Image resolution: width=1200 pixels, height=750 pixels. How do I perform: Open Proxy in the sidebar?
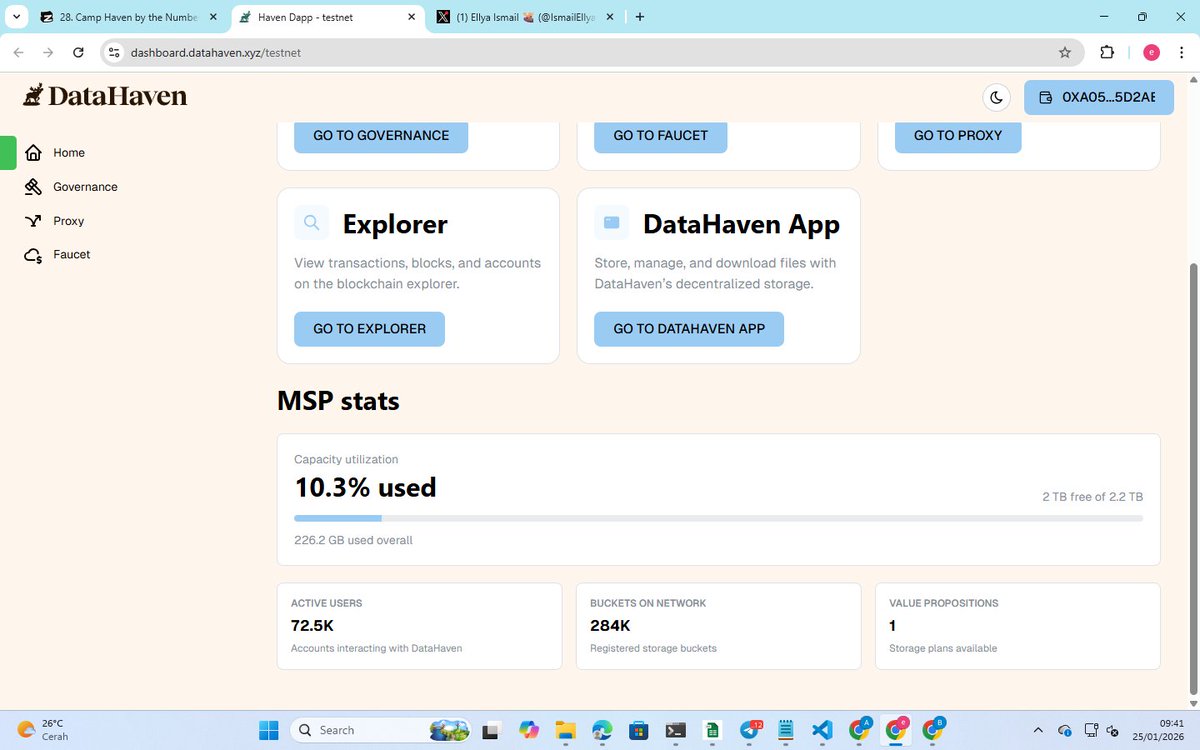pos(68,221)
